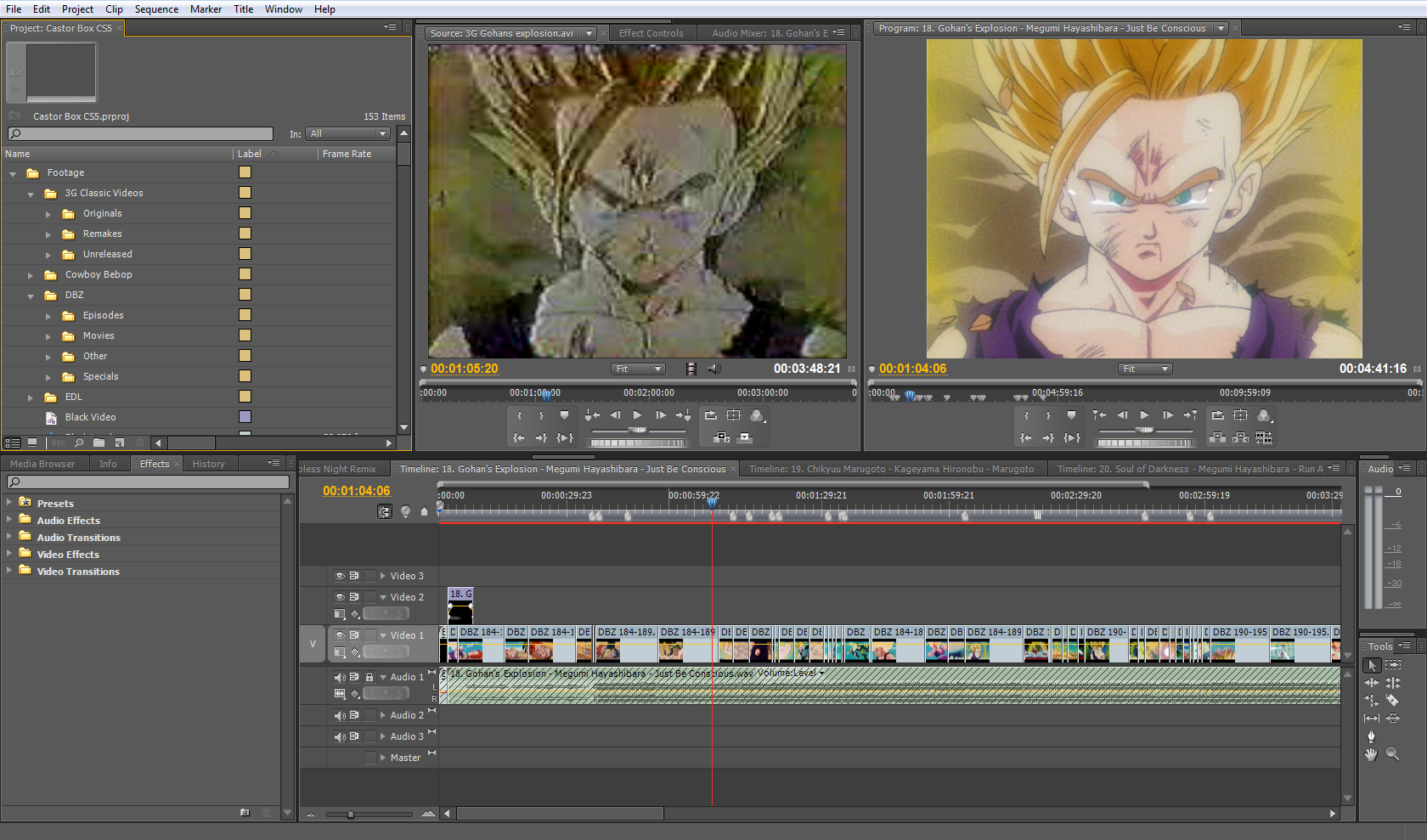Screen dimensions: 1427x840
Task: Toggle Safe Margins in Program monitor
Action: click(x=1241, y=415)
